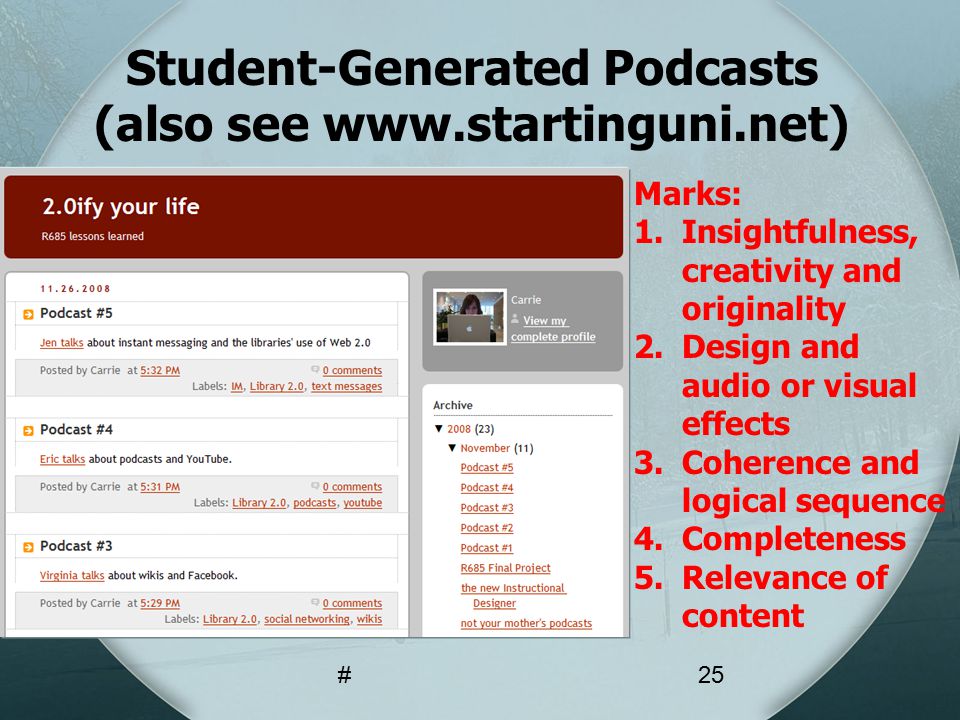Open Podcast #2 in the Archive list
The height and width of the screenshot is (720, 960).
(x=487, y=528)
